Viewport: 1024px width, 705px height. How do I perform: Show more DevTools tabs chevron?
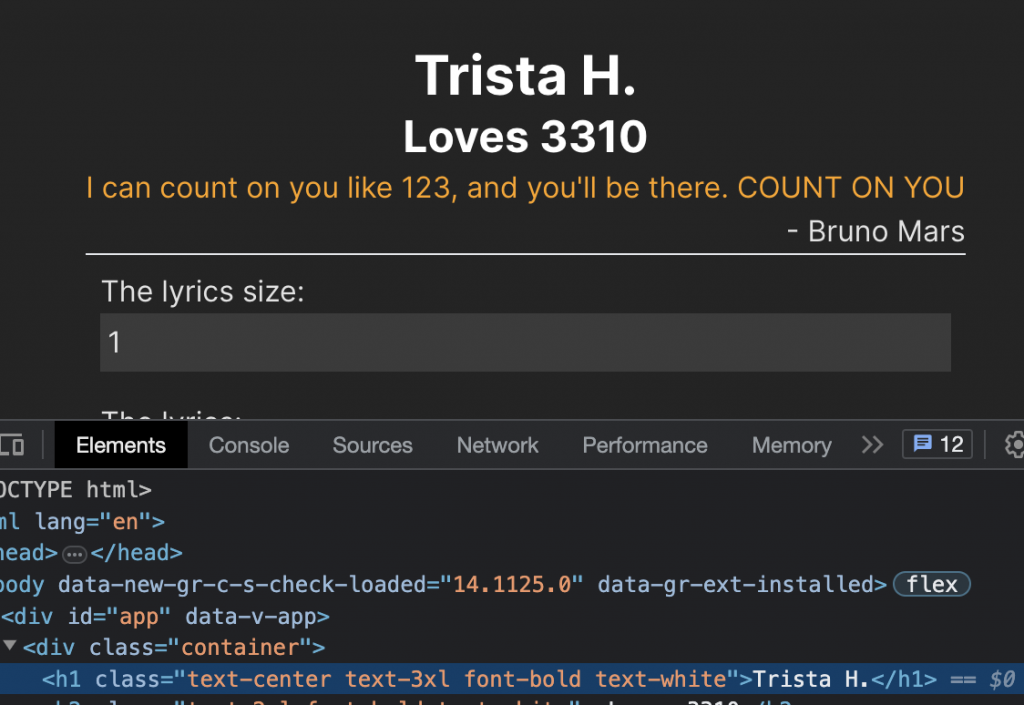[x=873, y=445]
